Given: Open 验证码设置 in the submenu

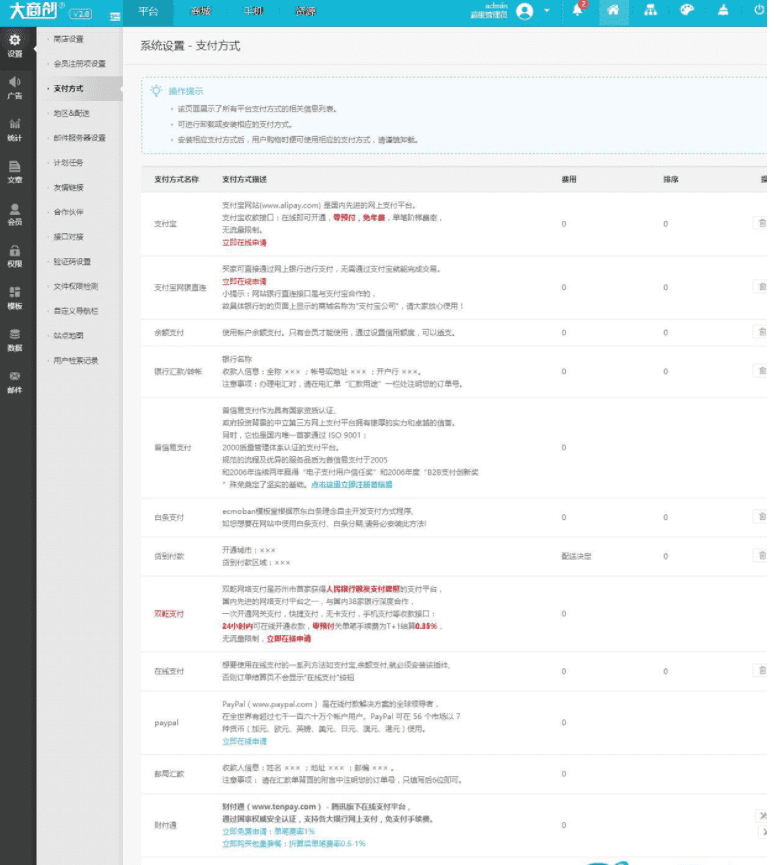Looking at the screenshot, I should coord(72,261).
